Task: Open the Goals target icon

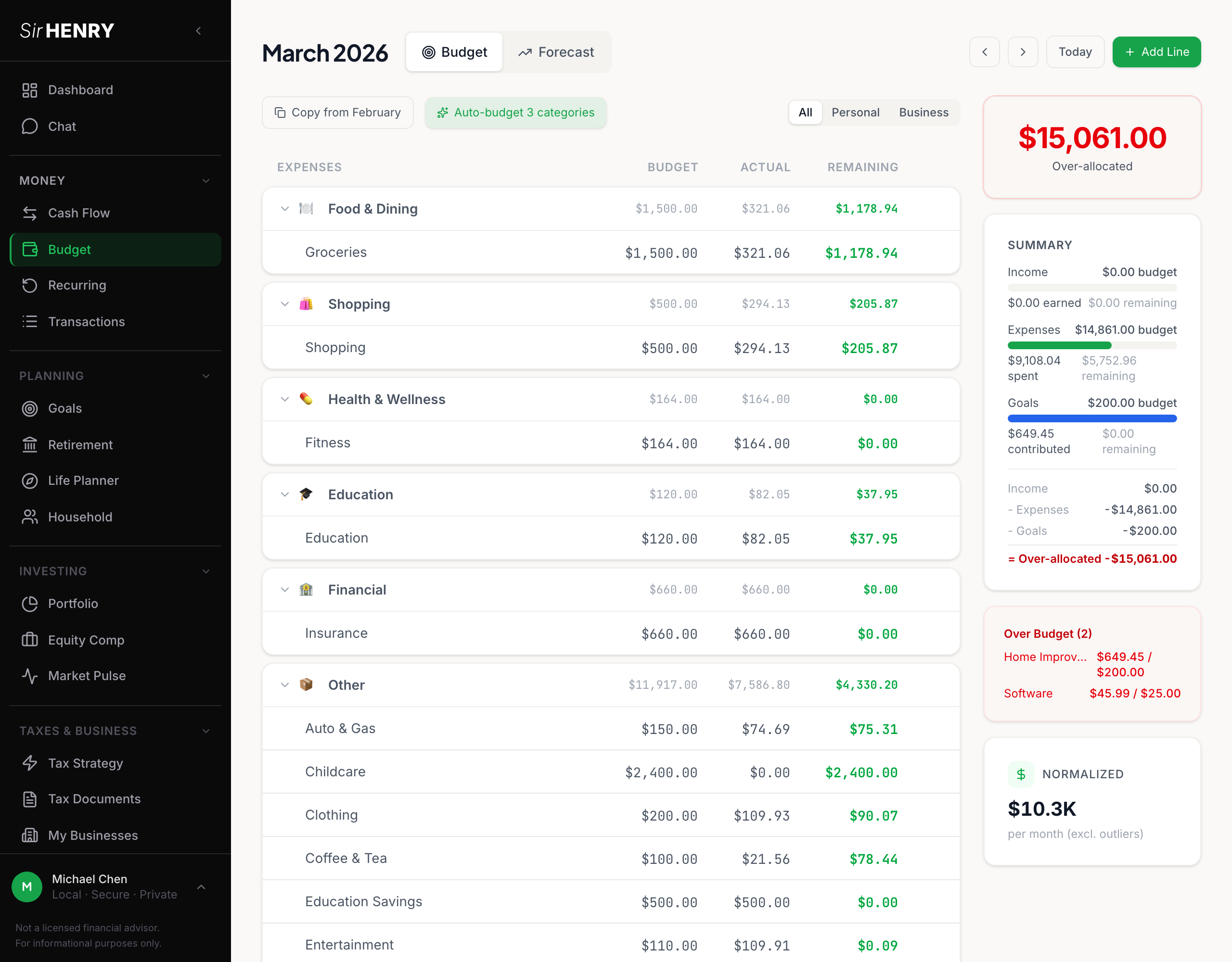Action: coord(29,408)
